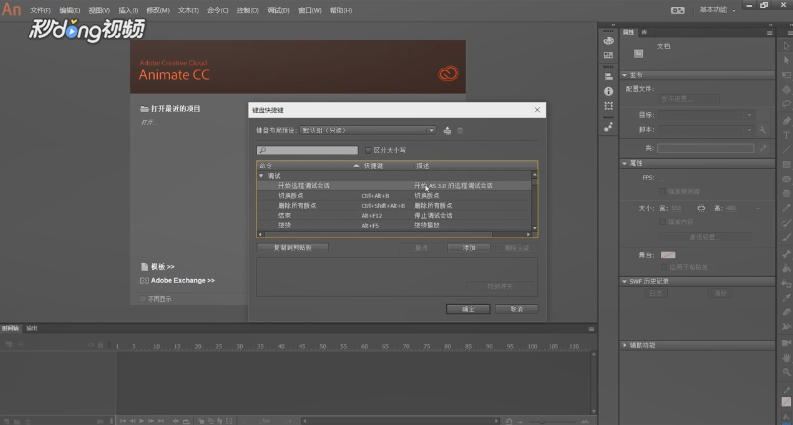793x425 pixels.
Task: Select the Paint Bucket tool
Action: [786, 269]
